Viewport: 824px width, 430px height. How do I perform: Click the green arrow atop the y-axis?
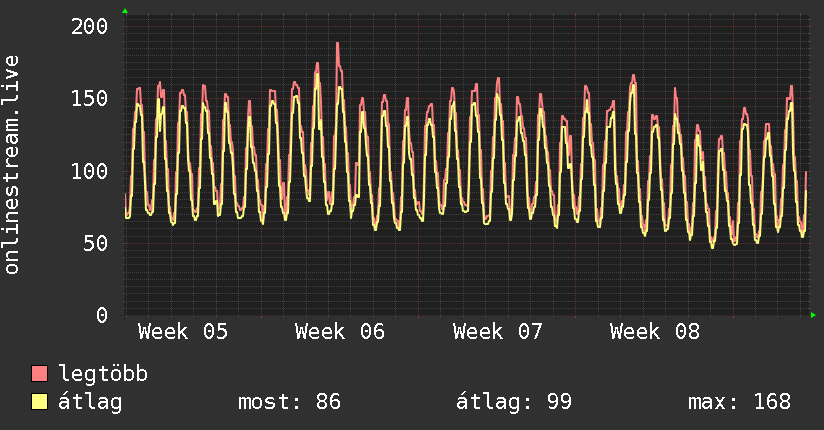125,11
